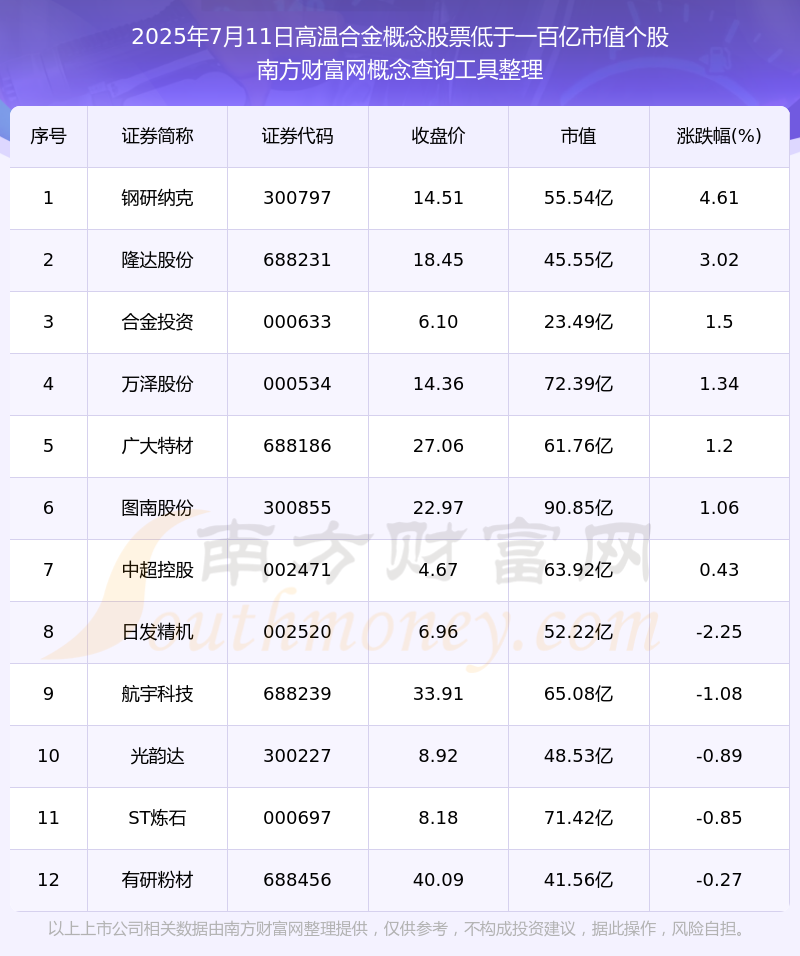Select stock code 688231
800x956 pixels.
[298, 260]
